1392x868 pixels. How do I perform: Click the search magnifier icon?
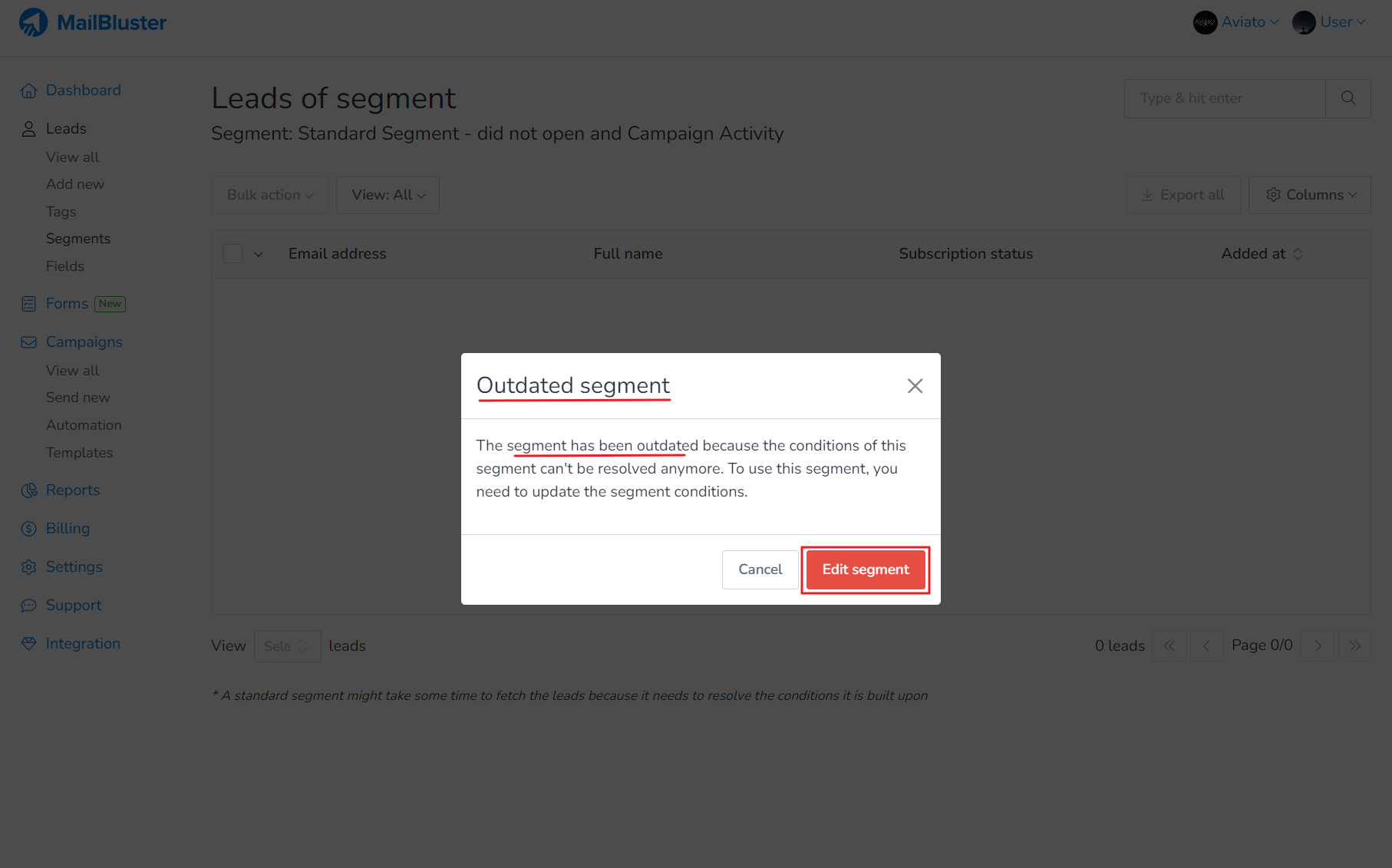pos(1347,98)
